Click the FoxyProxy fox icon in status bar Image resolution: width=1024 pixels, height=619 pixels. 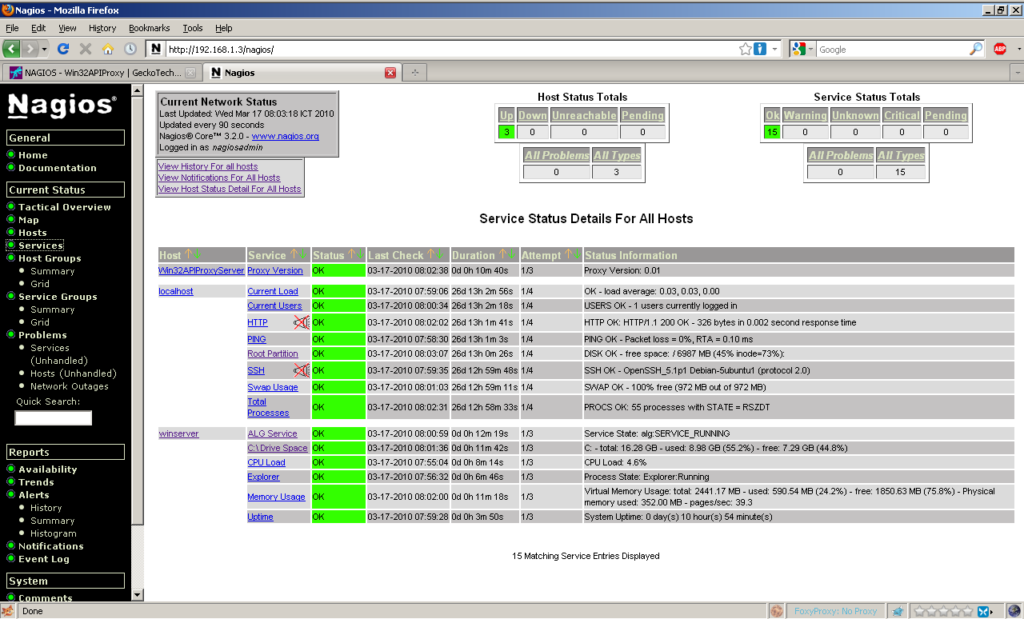coord(776,611)
